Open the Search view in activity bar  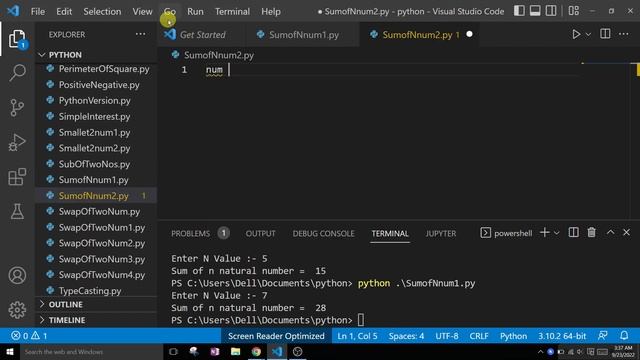coord(17,73)
